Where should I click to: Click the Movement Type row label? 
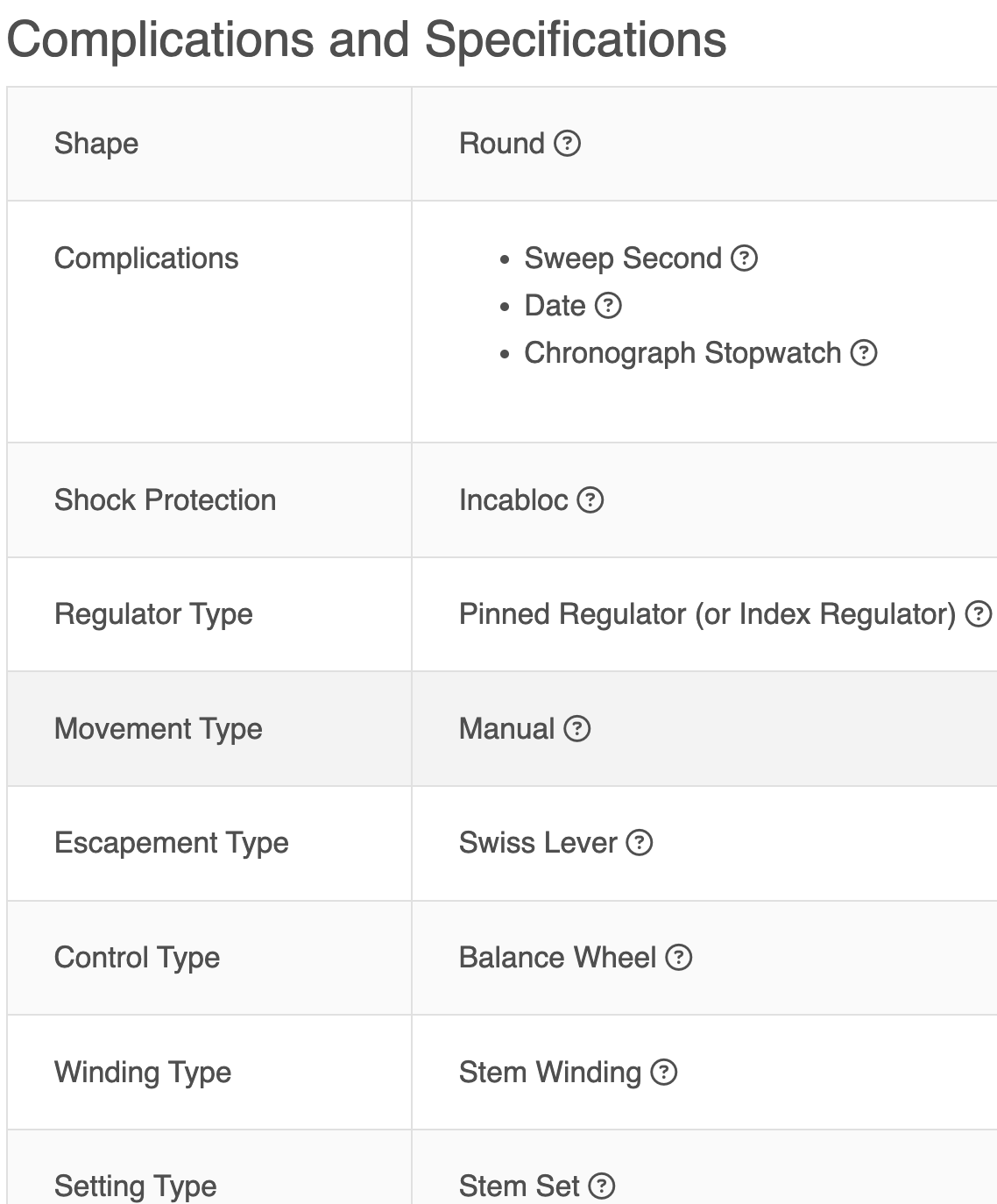pos(159,728)
